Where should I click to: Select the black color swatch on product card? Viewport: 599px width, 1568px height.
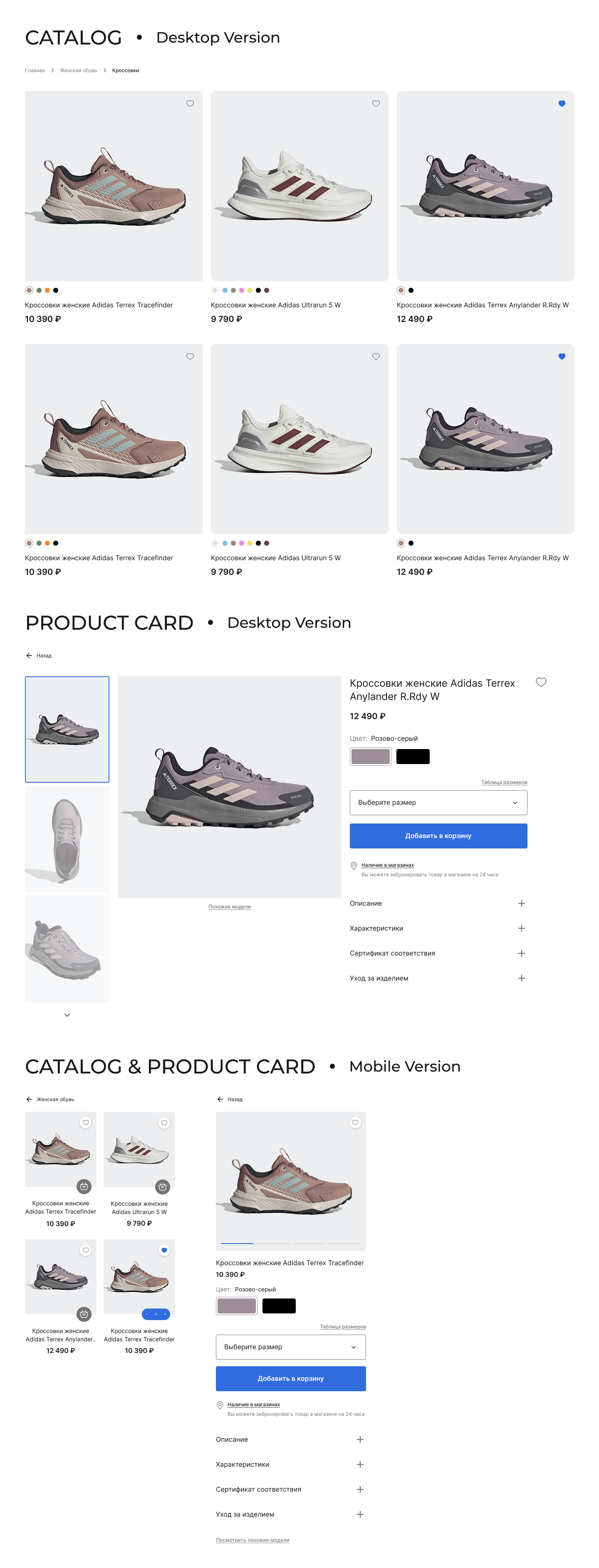(x=413, y=756)
